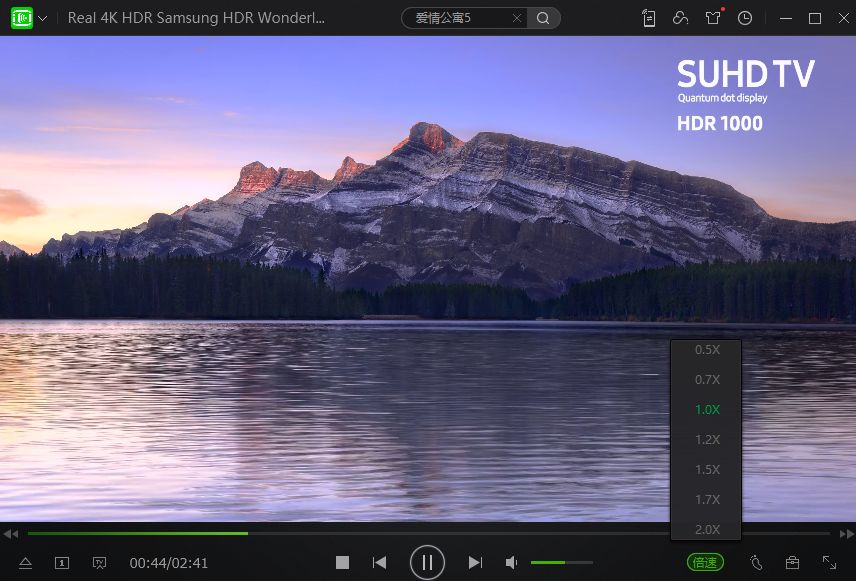
Task: Click the rewind double-arrow at seek bar start
Action: (x=11, y=533)
